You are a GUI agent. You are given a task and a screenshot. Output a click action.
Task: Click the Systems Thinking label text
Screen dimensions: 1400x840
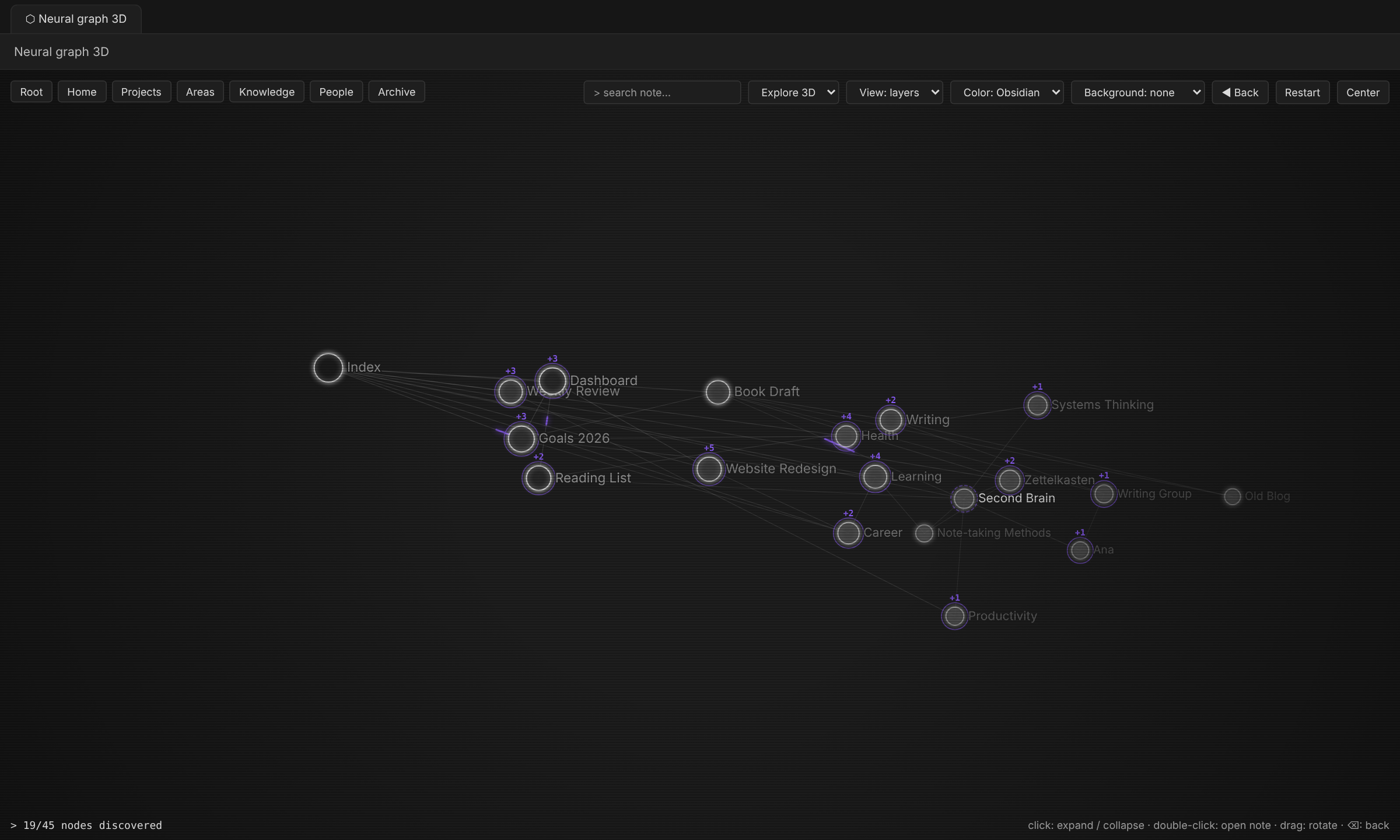point(1102,405)
